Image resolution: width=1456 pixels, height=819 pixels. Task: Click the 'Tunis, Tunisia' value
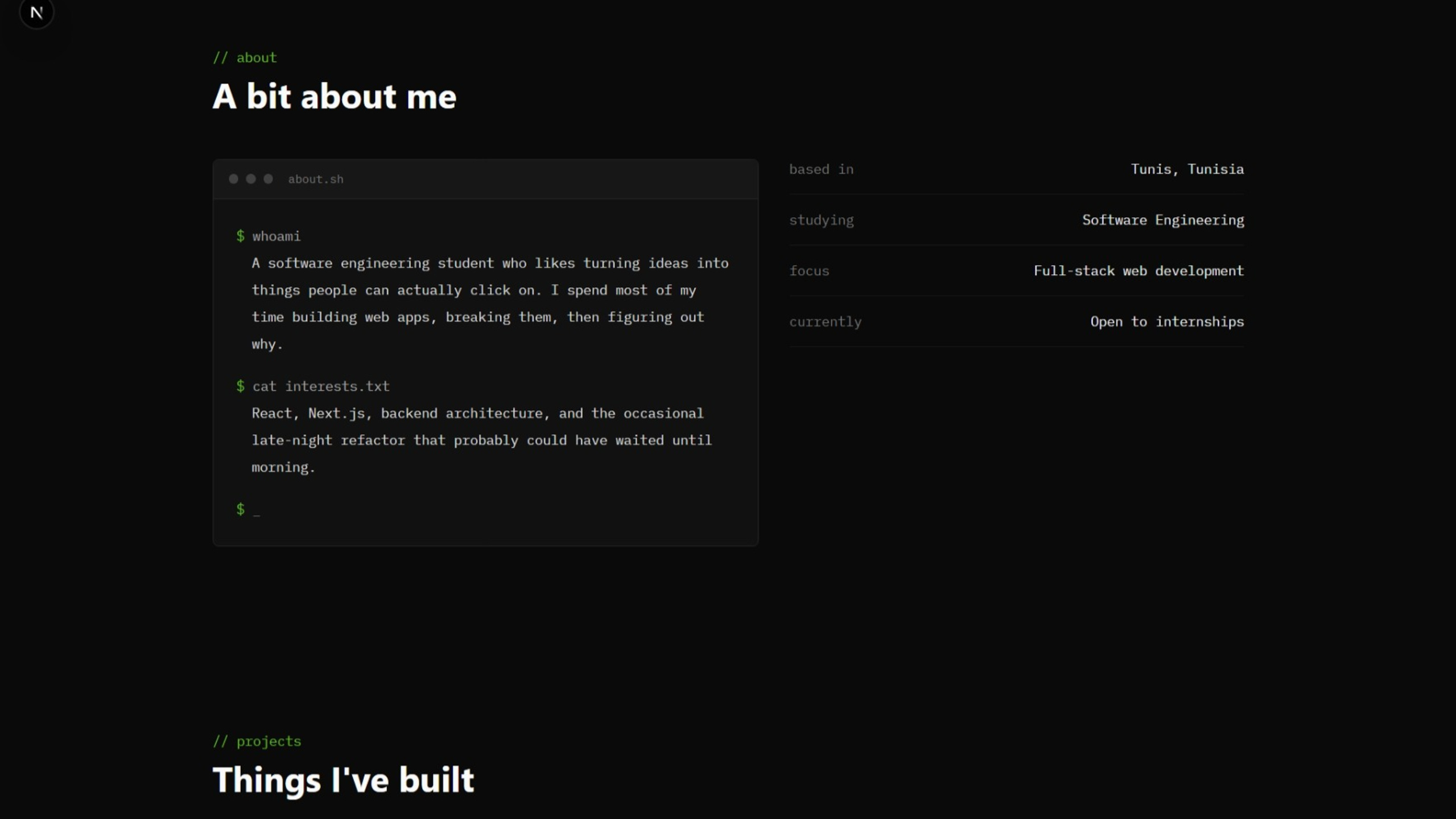(1187, 169)
